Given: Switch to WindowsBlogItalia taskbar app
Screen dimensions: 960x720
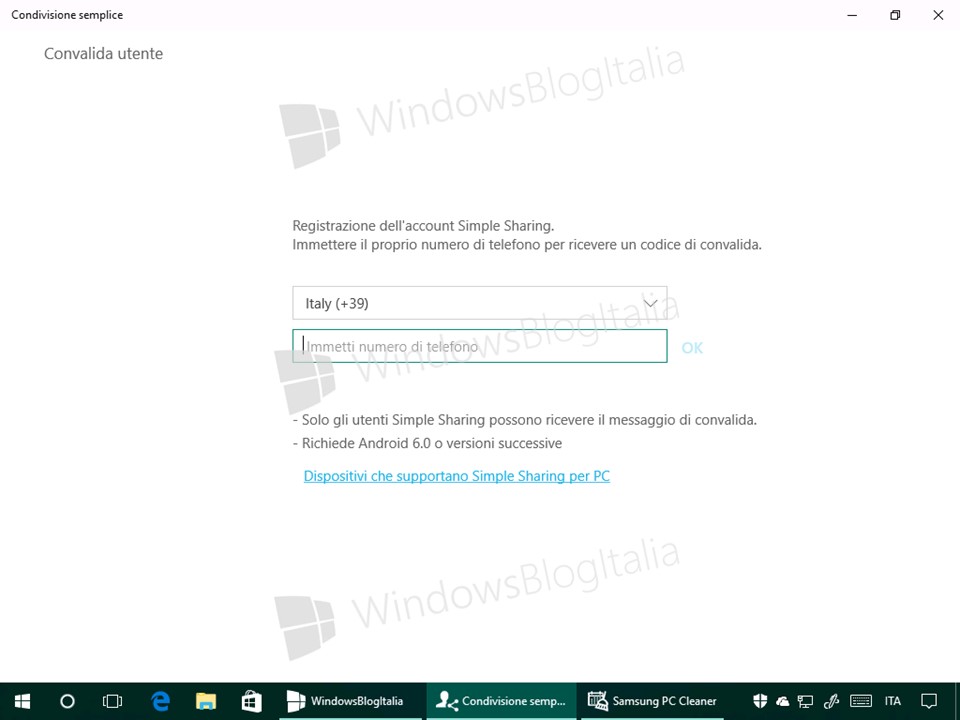Looking at the screenshot, I should click(x=350, y=701).
